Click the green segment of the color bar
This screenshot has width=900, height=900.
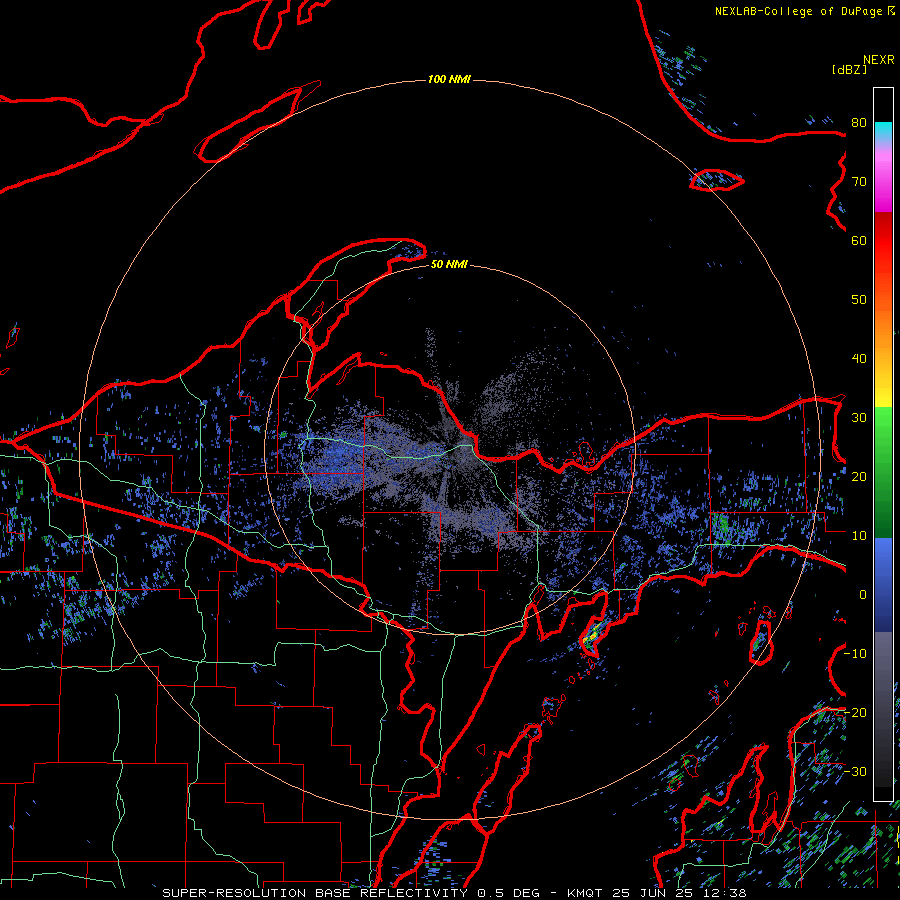883,472
